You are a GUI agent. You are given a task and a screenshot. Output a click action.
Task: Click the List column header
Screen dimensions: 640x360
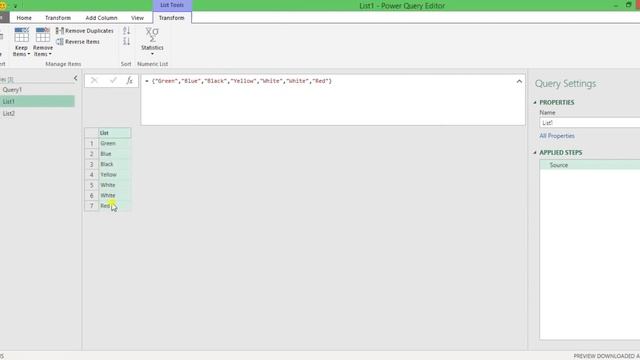(115, 133)
